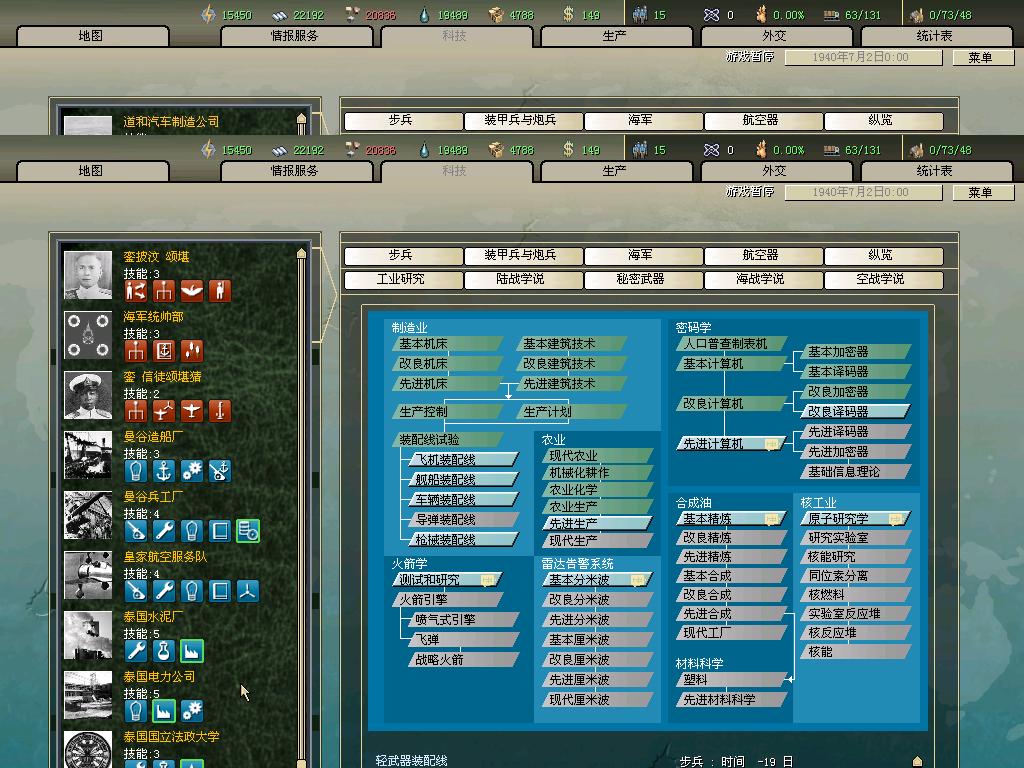Click the 生产控制 technology entry

(x=447, y=412)
